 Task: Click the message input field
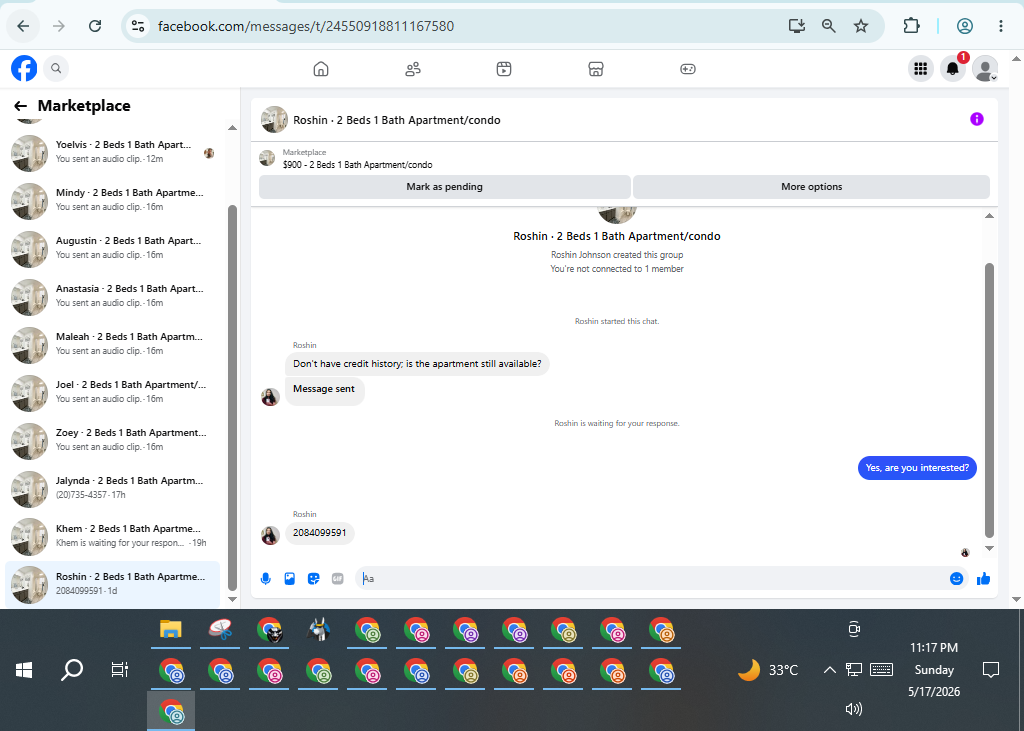pyautogui.click(x=653, y=579)
